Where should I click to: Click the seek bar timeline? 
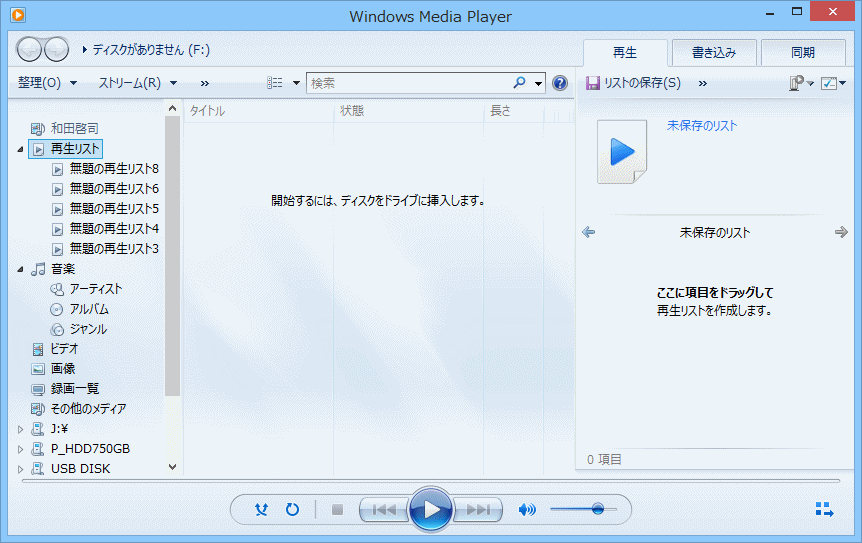(x=431, y=481)
